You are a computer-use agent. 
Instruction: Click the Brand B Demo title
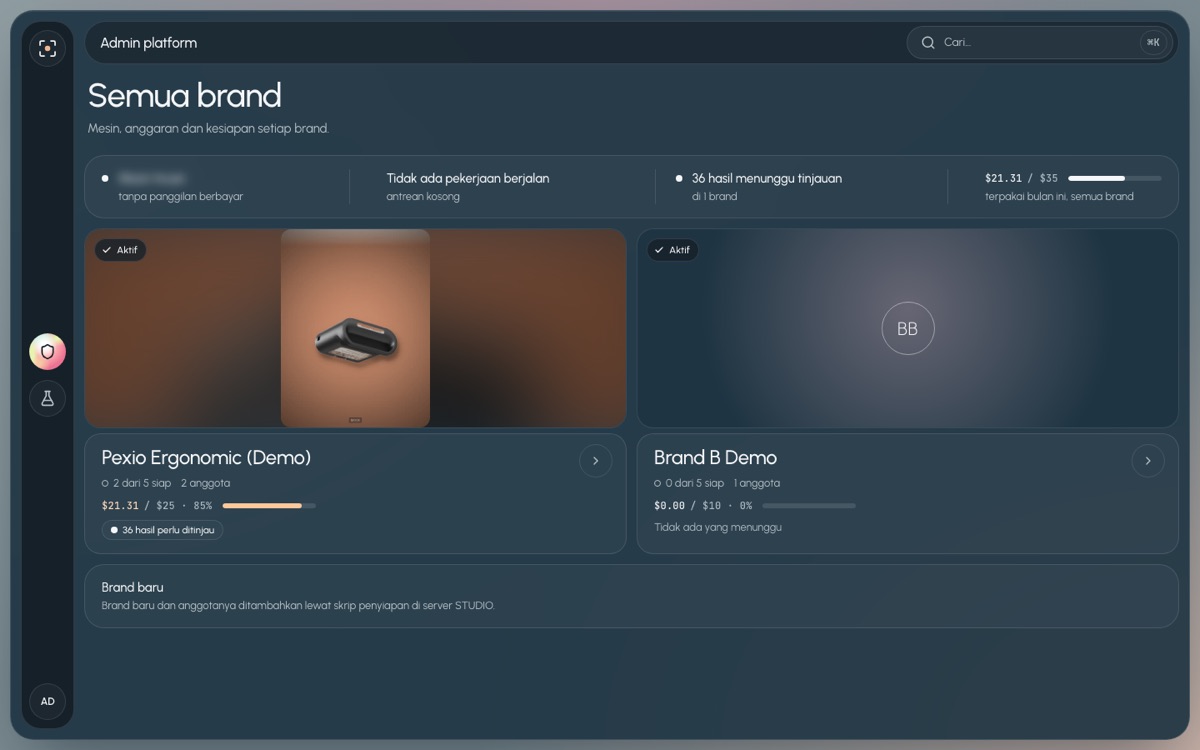715,458
